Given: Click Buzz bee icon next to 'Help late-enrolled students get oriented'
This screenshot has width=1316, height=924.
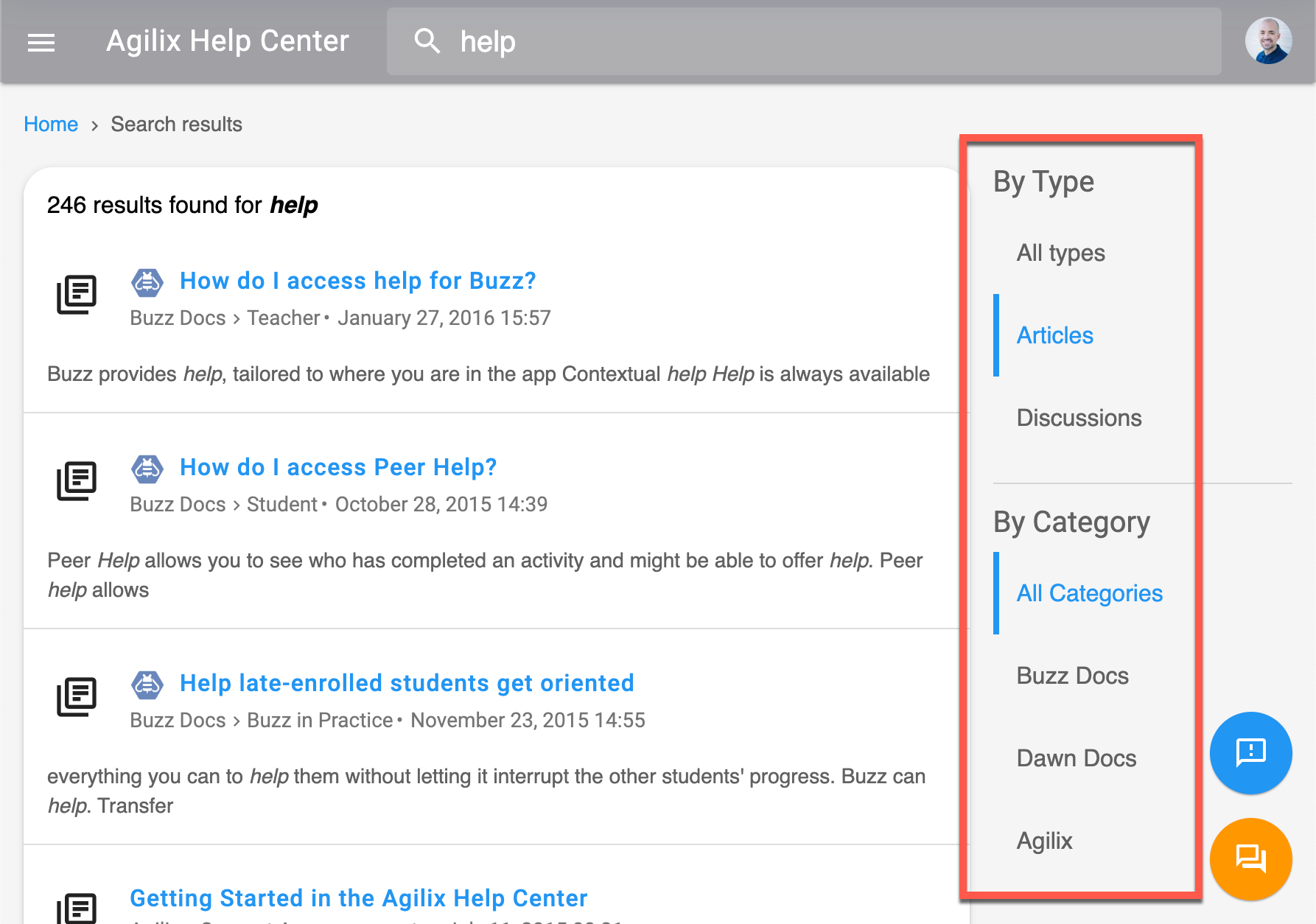Looking at the screenshot, I should click(x=147, y=684).
